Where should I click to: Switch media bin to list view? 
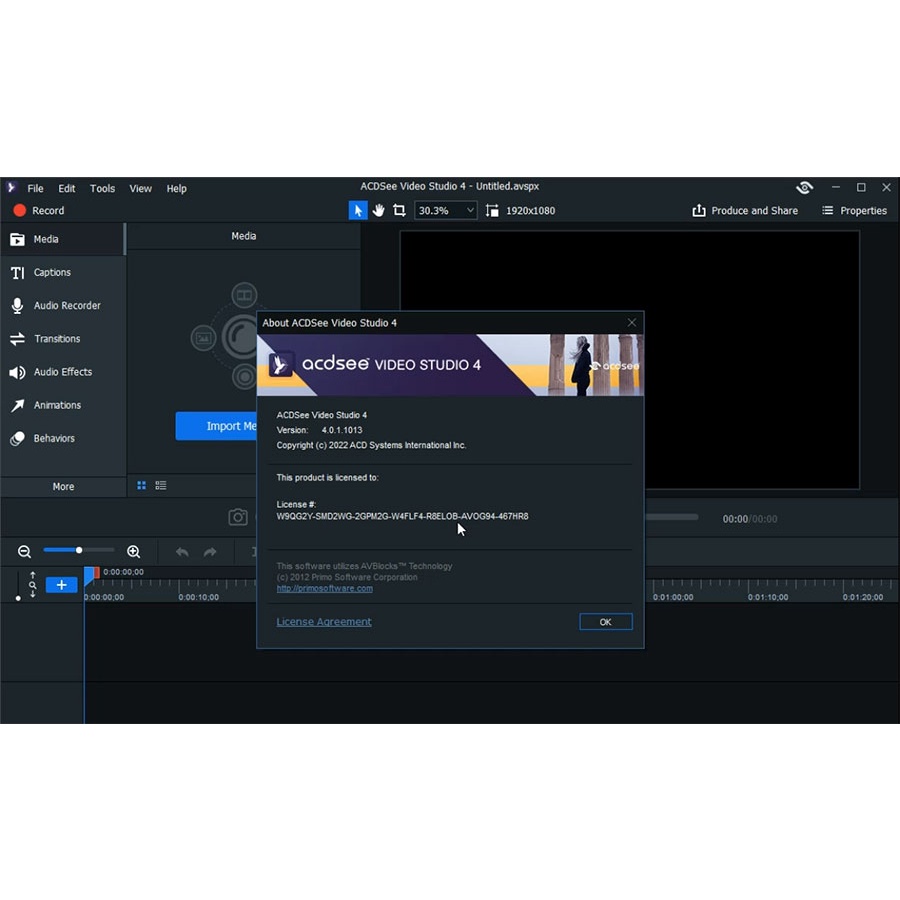pos(161,486)
